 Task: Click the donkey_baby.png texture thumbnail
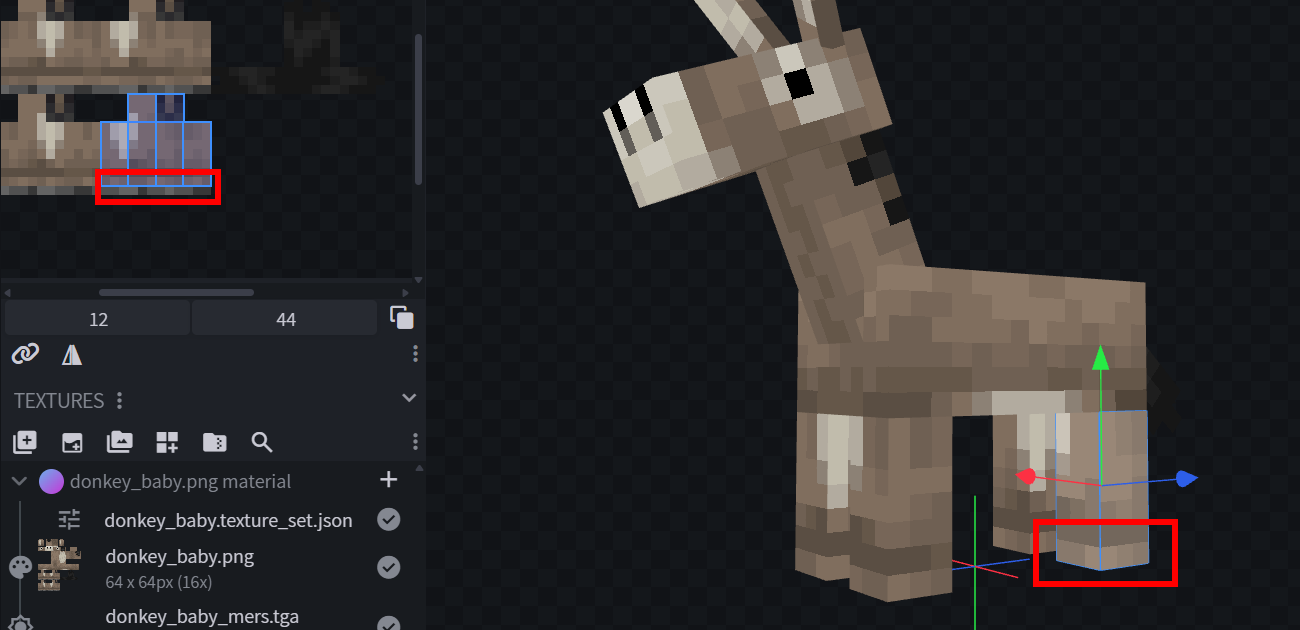[59, 565]
